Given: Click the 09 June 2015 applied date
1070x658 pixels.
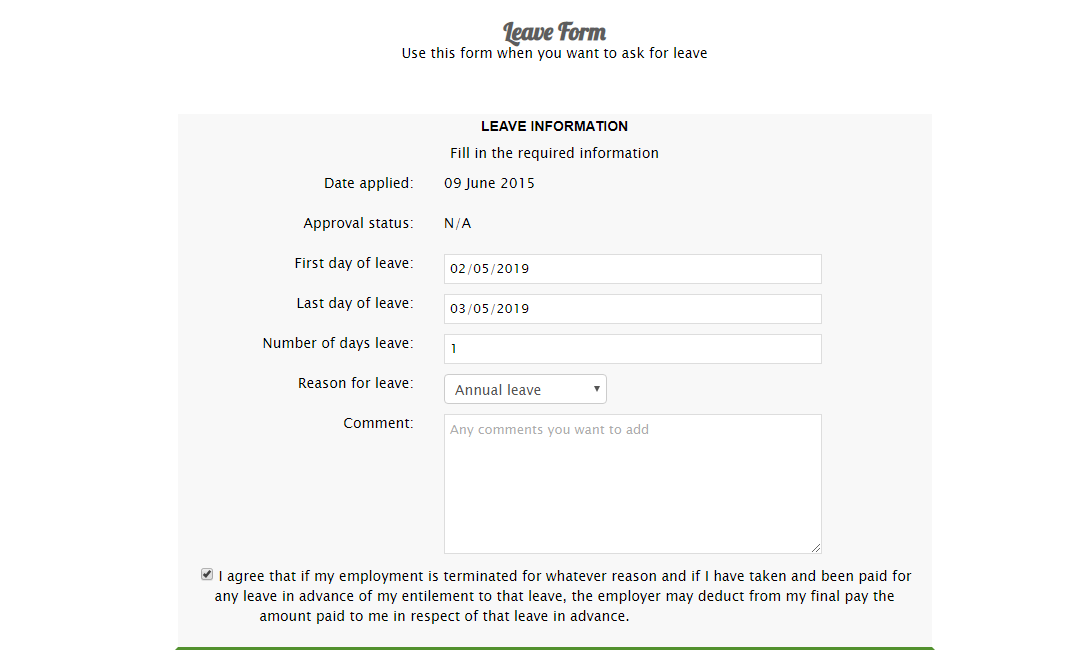Looking at the screenshot, I should [489, 183].
